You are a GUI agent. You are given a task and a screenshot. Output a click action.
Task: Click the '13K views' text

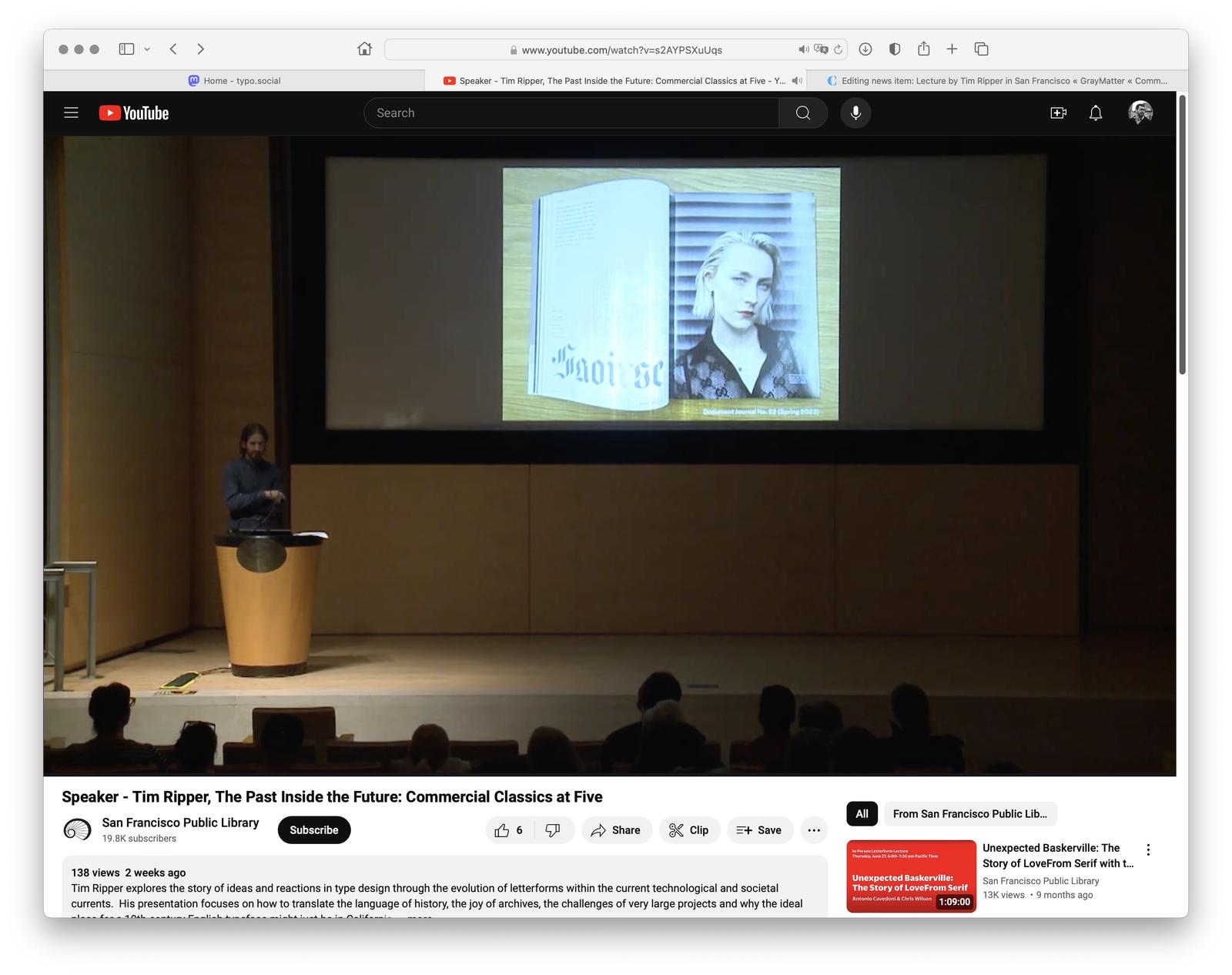[x=1003, y=895]
